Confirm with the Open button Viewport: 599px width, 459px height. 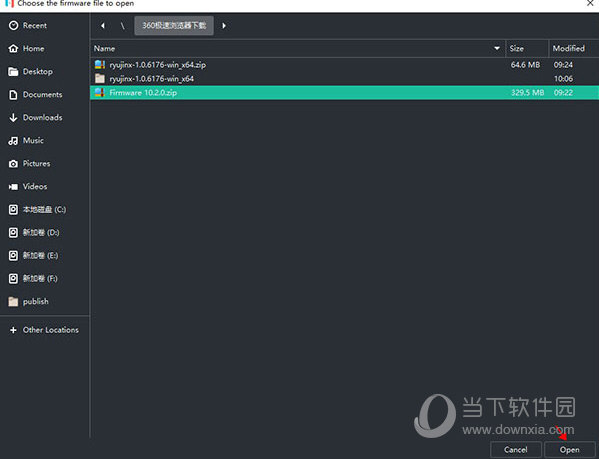click(x=570, y=450)
